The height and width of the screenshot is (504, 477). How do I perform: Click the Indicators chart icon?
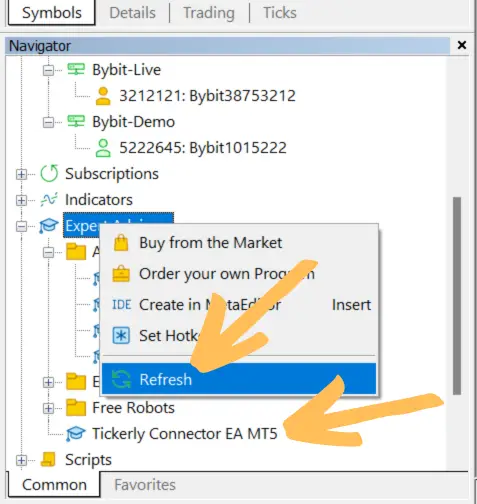pyautogui.click(x=49, y=200)
